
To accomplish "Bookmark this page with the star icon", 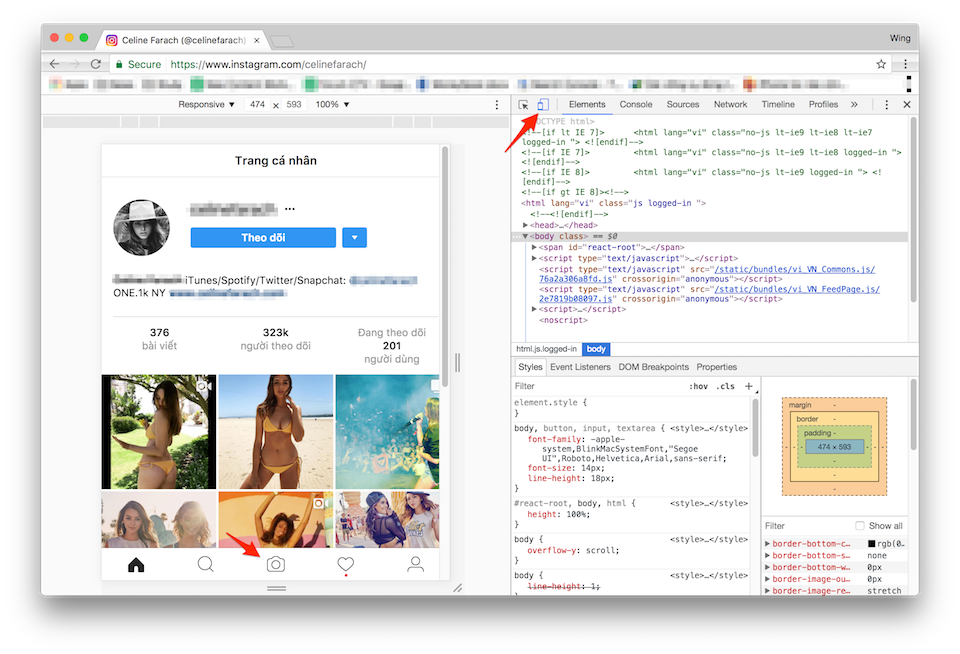I will coord(881,64).
